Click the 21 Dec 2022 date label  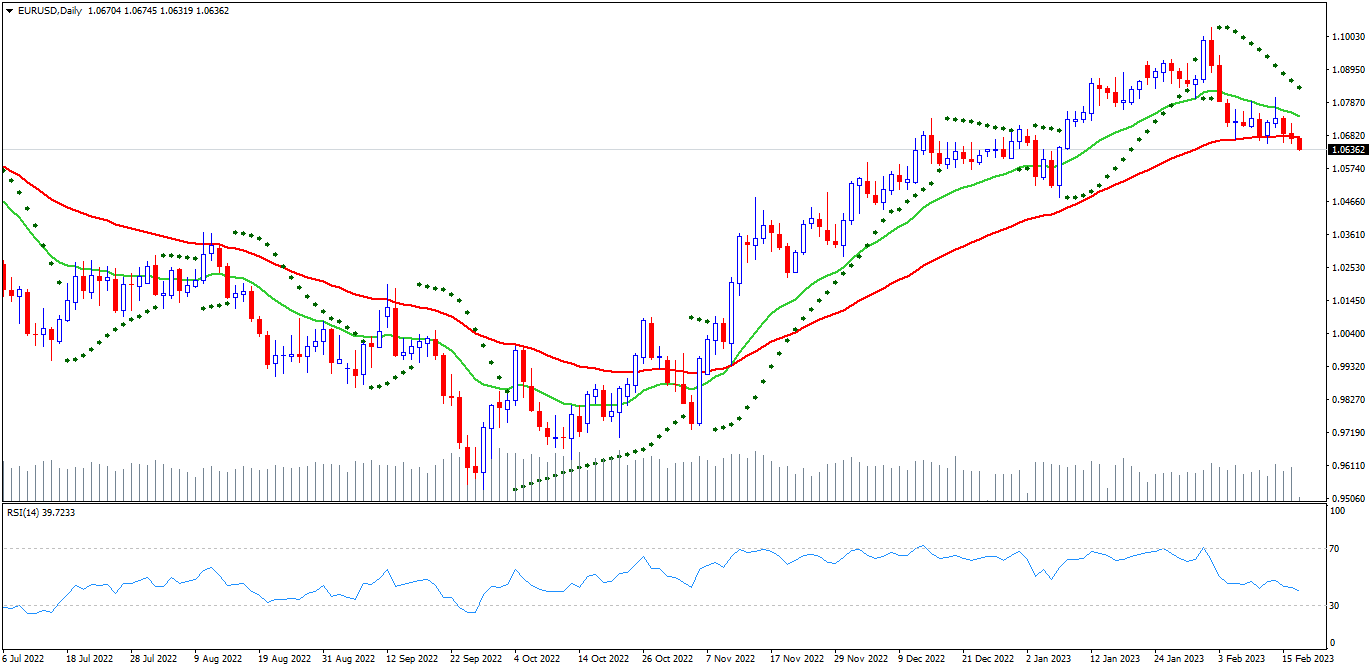988,660
